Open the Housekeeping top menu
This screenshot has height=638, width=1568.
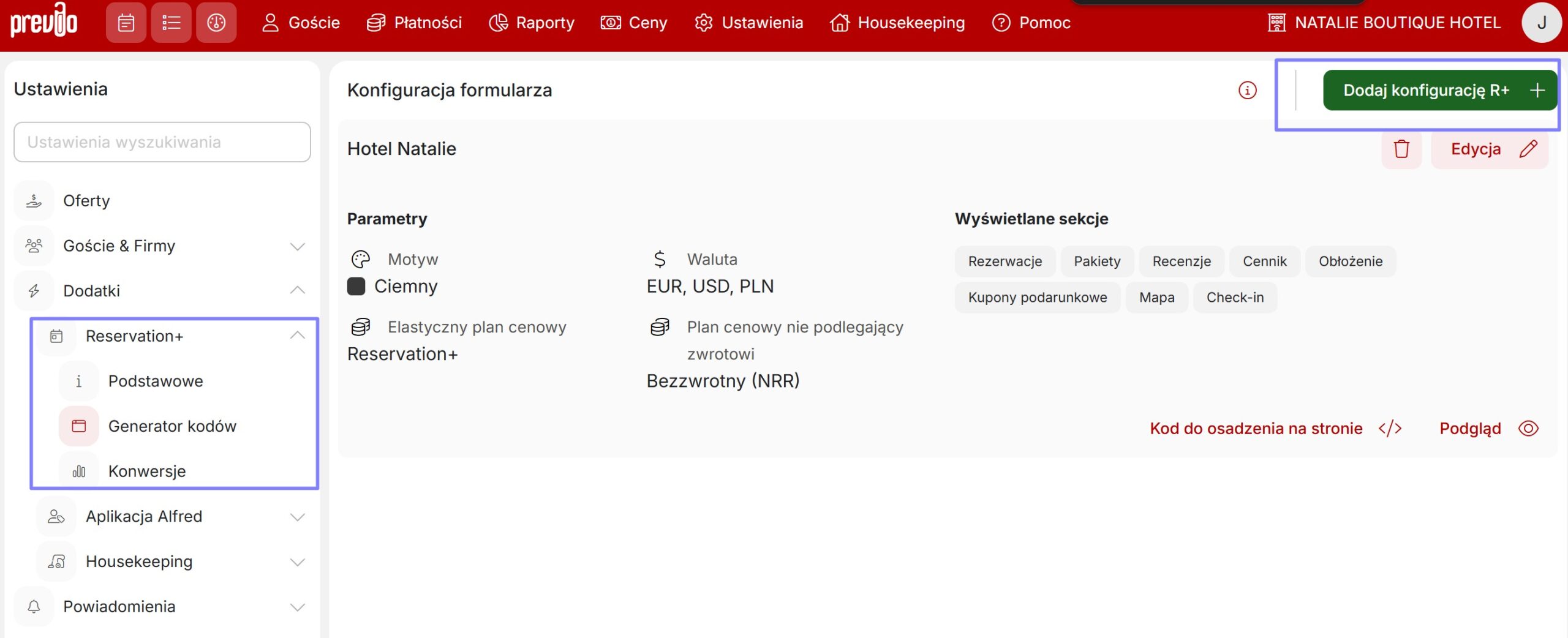tap(897, 23)
